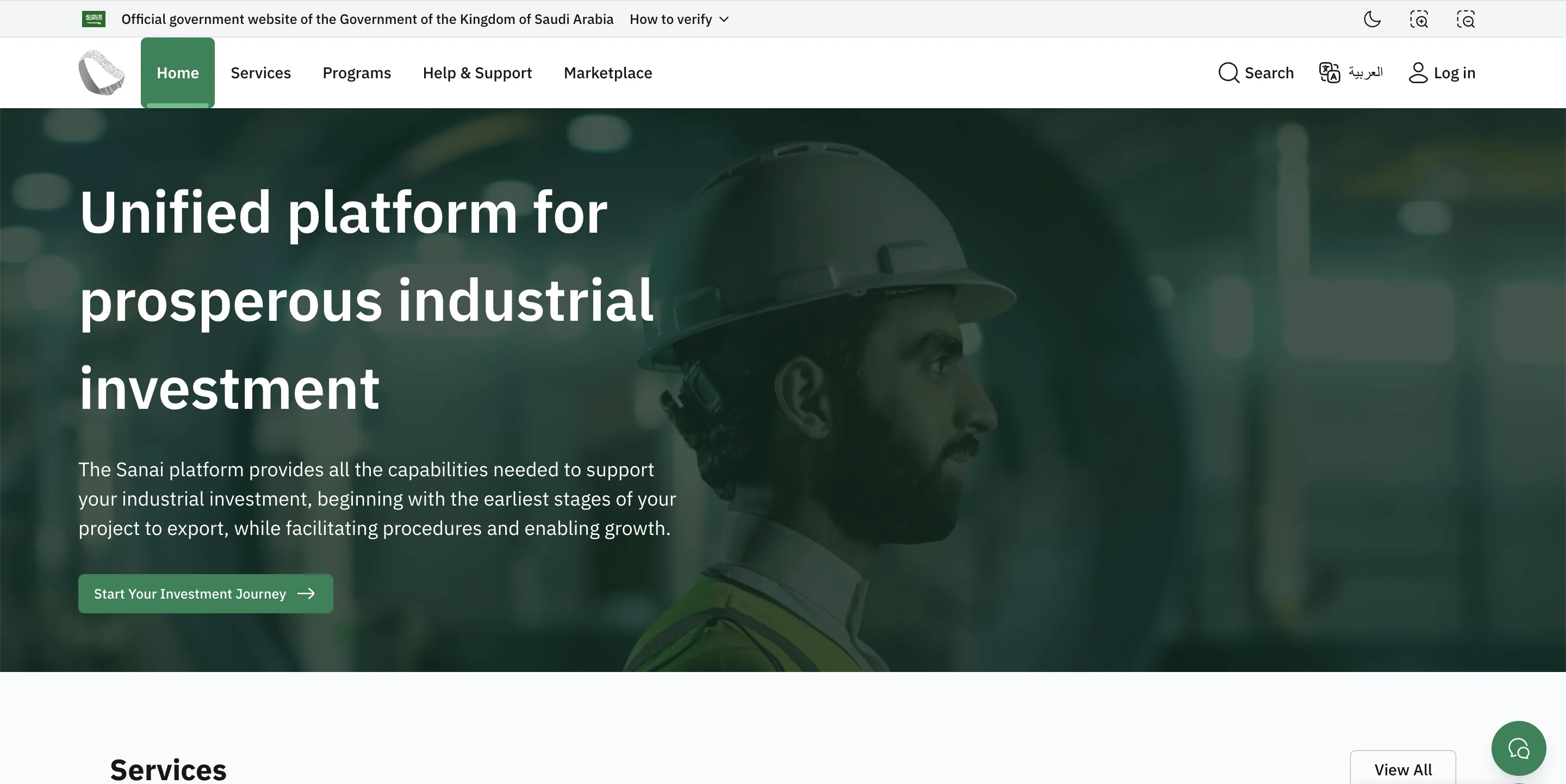Open the Programs menu
Screen dimensions: 1566x784
[357, 72]
